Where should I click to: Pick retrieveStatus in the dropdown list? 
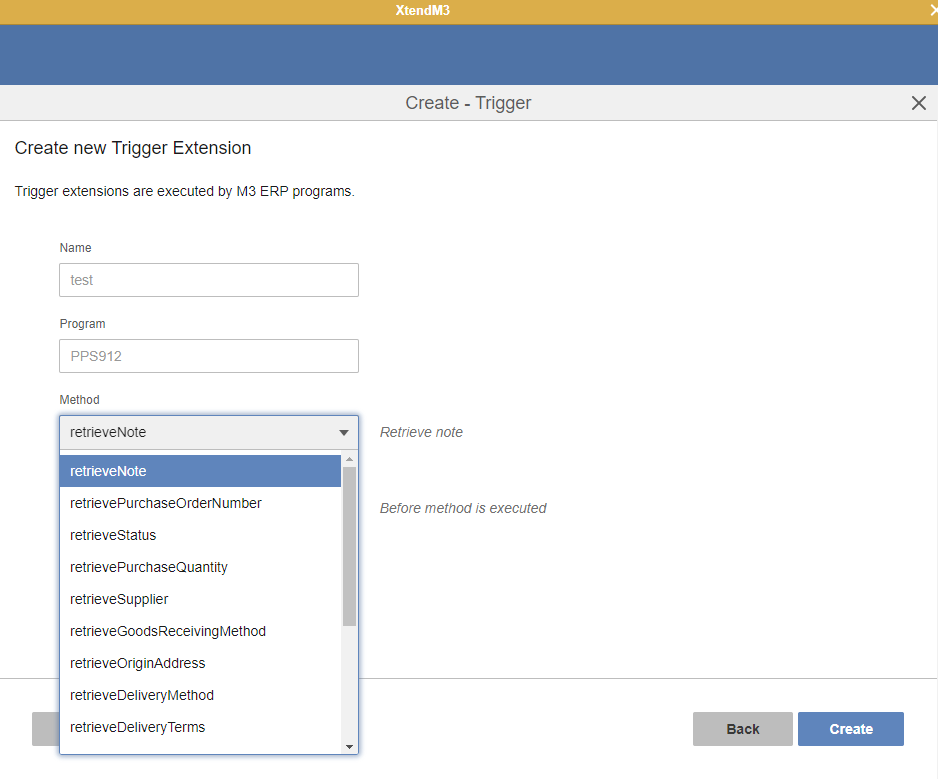click(200, 535)
